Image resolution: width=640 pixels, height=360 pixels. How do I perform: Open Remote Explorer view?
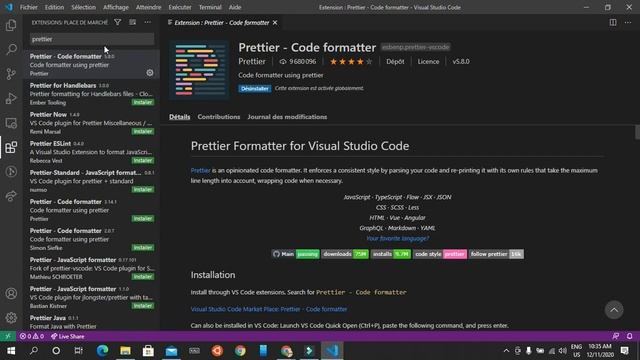(11, 123)
